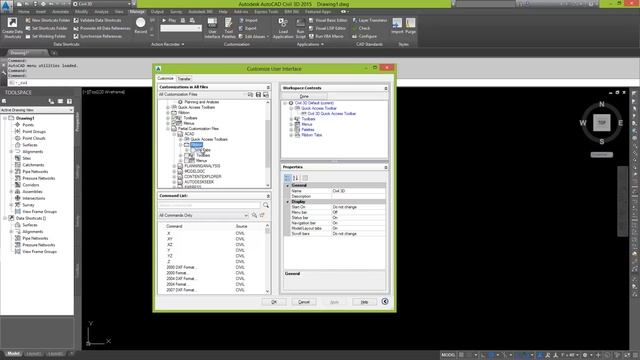
Task: Click Synchronize References
Action: pos(98,36)
